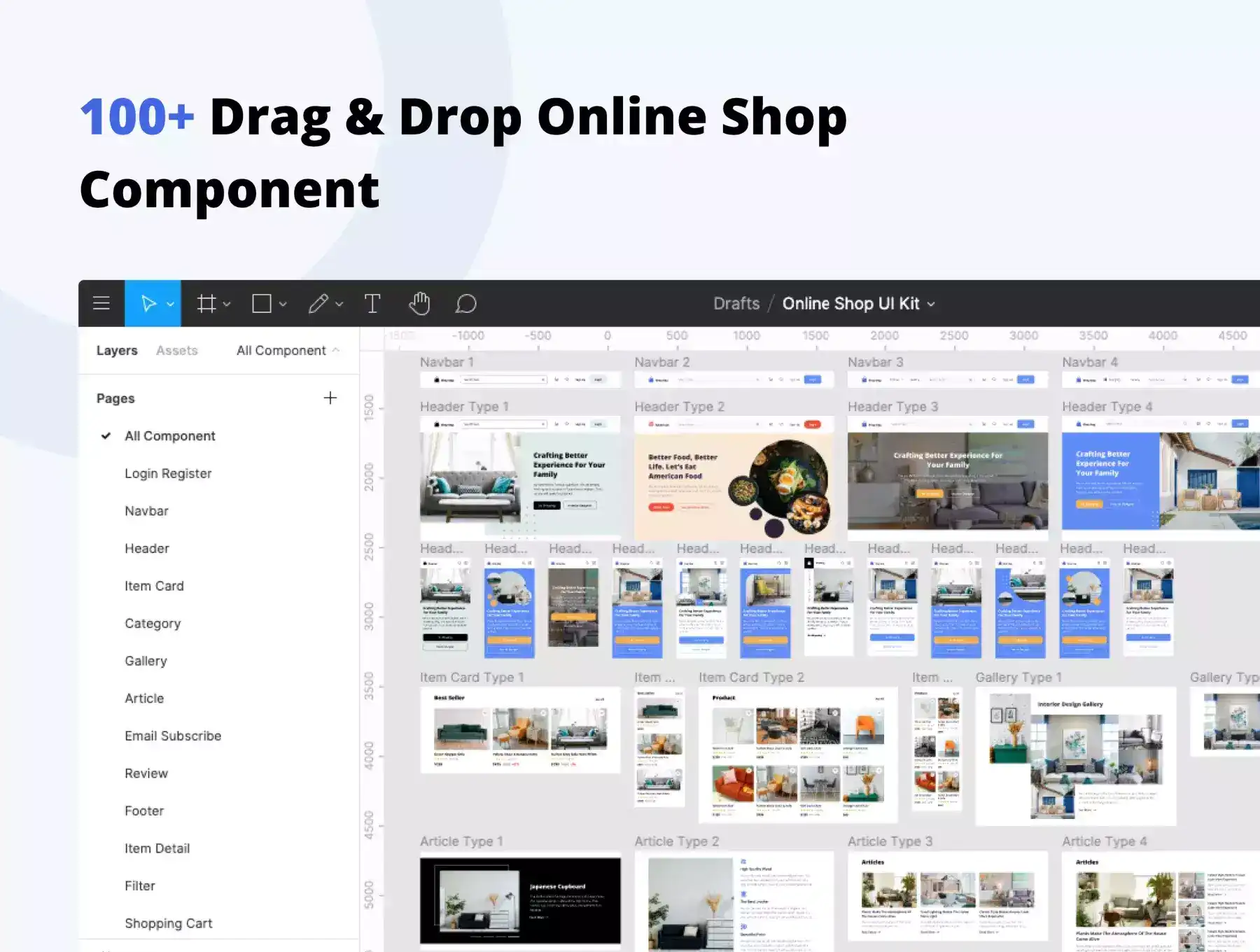This screenshot has width=1260, height=952.
Task: Select the Pen tool
Action: 318,303
